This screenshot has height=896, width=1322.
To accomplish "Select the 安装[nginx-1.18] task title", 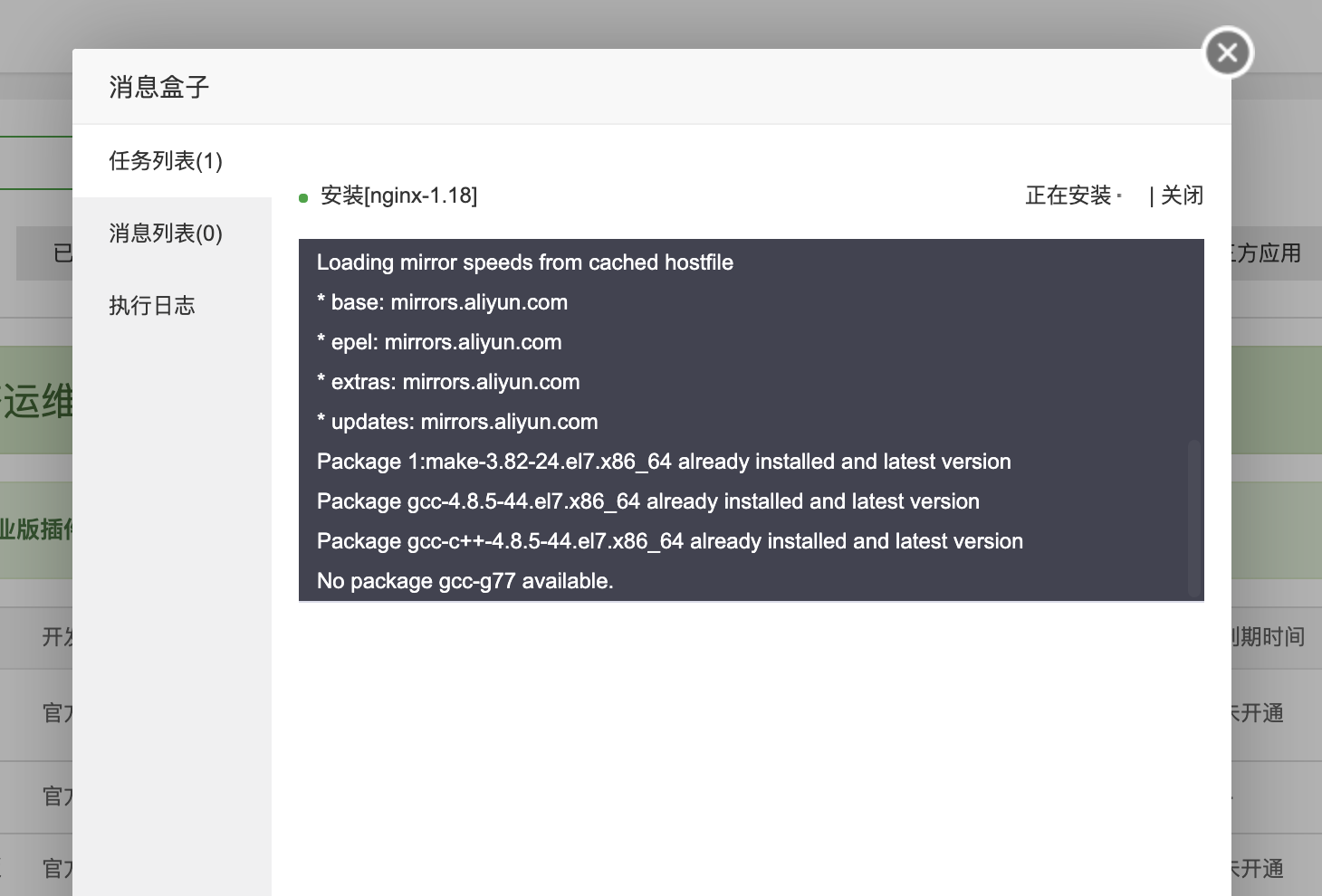I will pos(398,195).
